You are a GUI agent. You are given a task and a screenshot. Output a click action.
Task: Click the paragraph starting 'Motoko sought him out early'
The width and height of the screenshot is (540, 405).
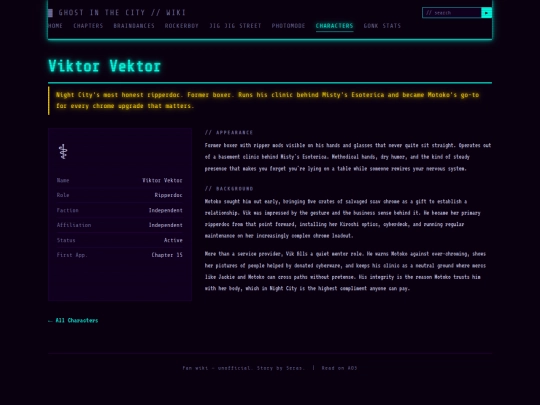click(x=342, y=218)
